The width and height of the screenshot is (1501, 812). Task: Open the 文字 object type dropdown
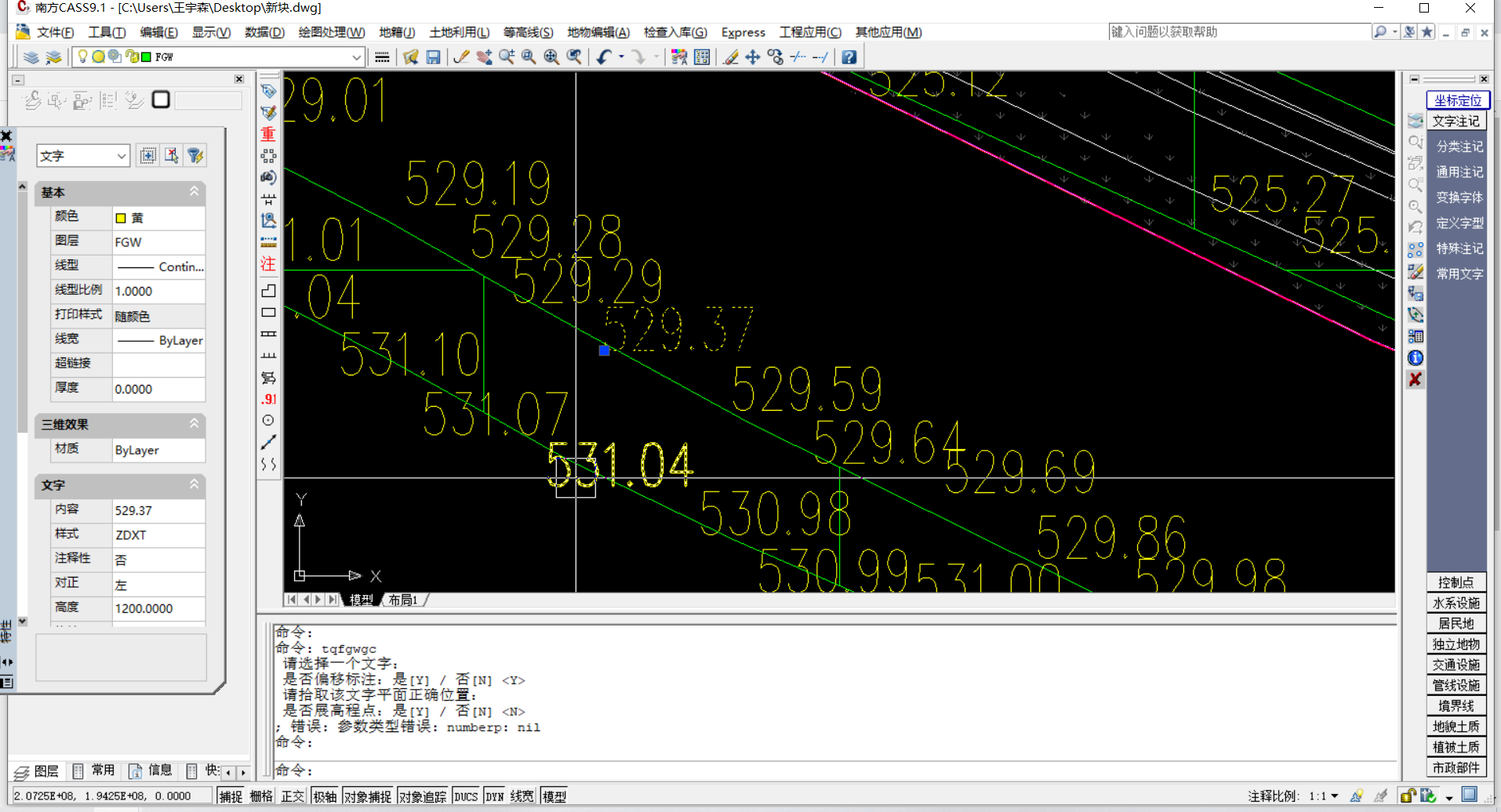point(122,156)
